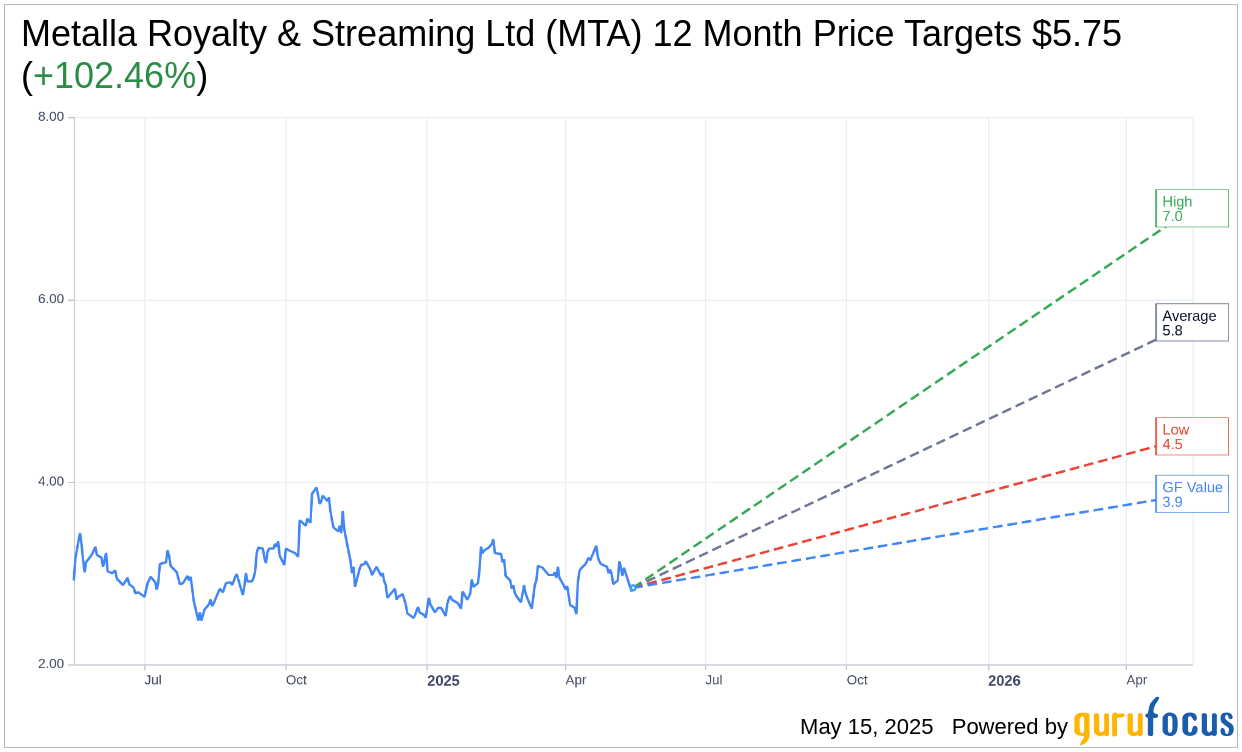This screenshot has width=1242, height=752.
Task: Click the 6.00 y-axis label
Action: (x=50, y=299)
